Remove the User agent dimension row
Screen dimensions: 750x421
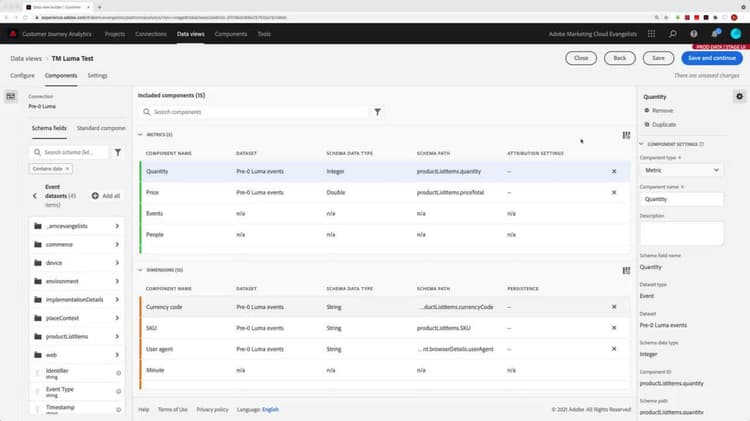point(614,349)
